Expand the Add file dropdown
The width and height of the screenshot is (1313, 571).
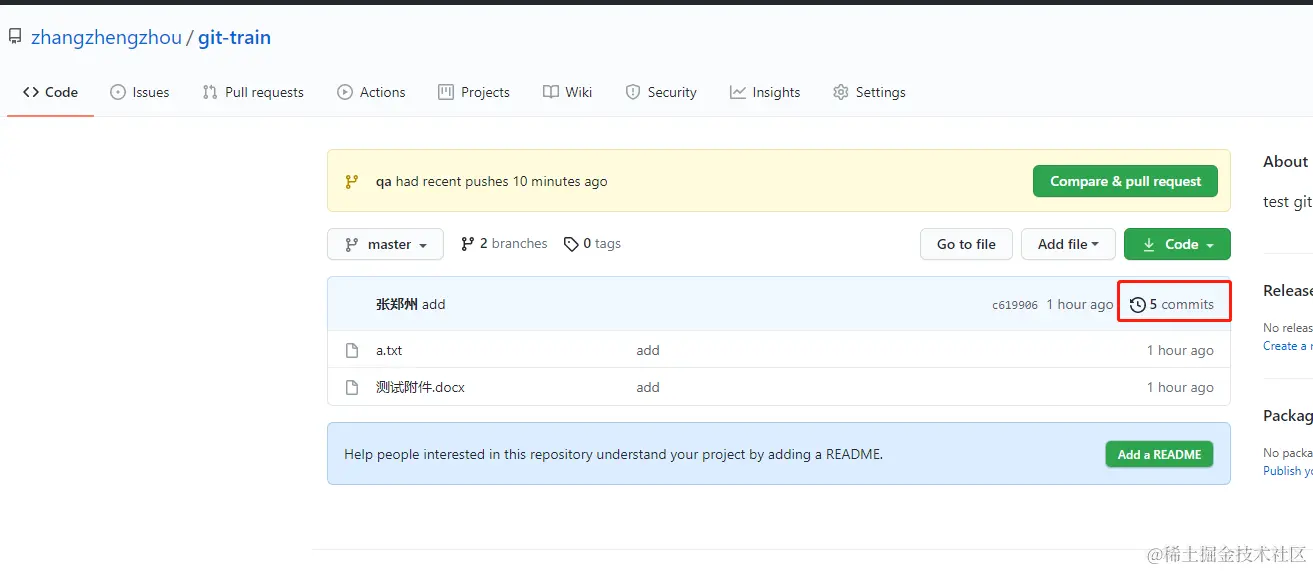[x=1069, y=244]
